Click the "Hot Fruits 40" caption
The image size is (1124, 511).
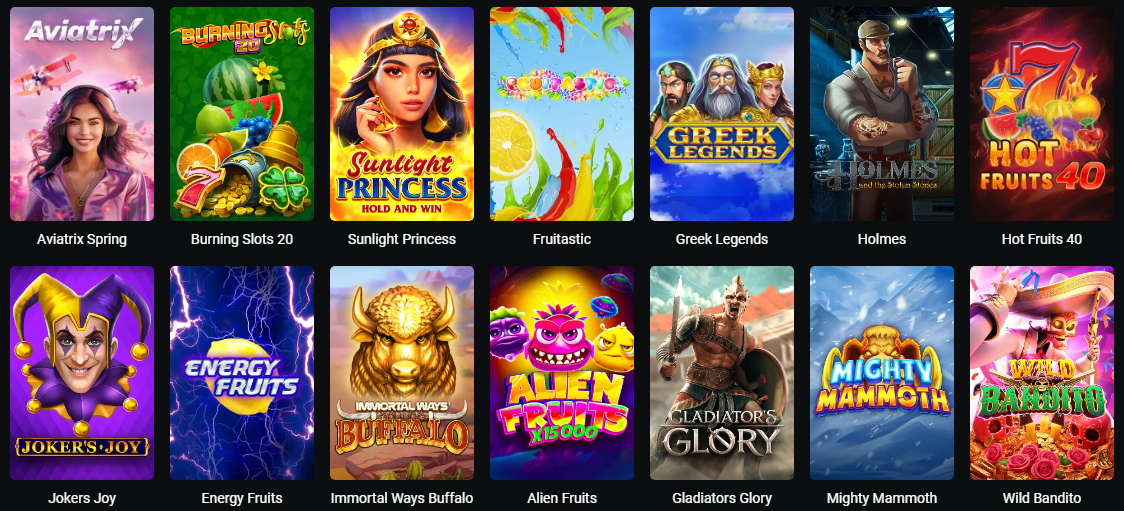point(1042,239)
